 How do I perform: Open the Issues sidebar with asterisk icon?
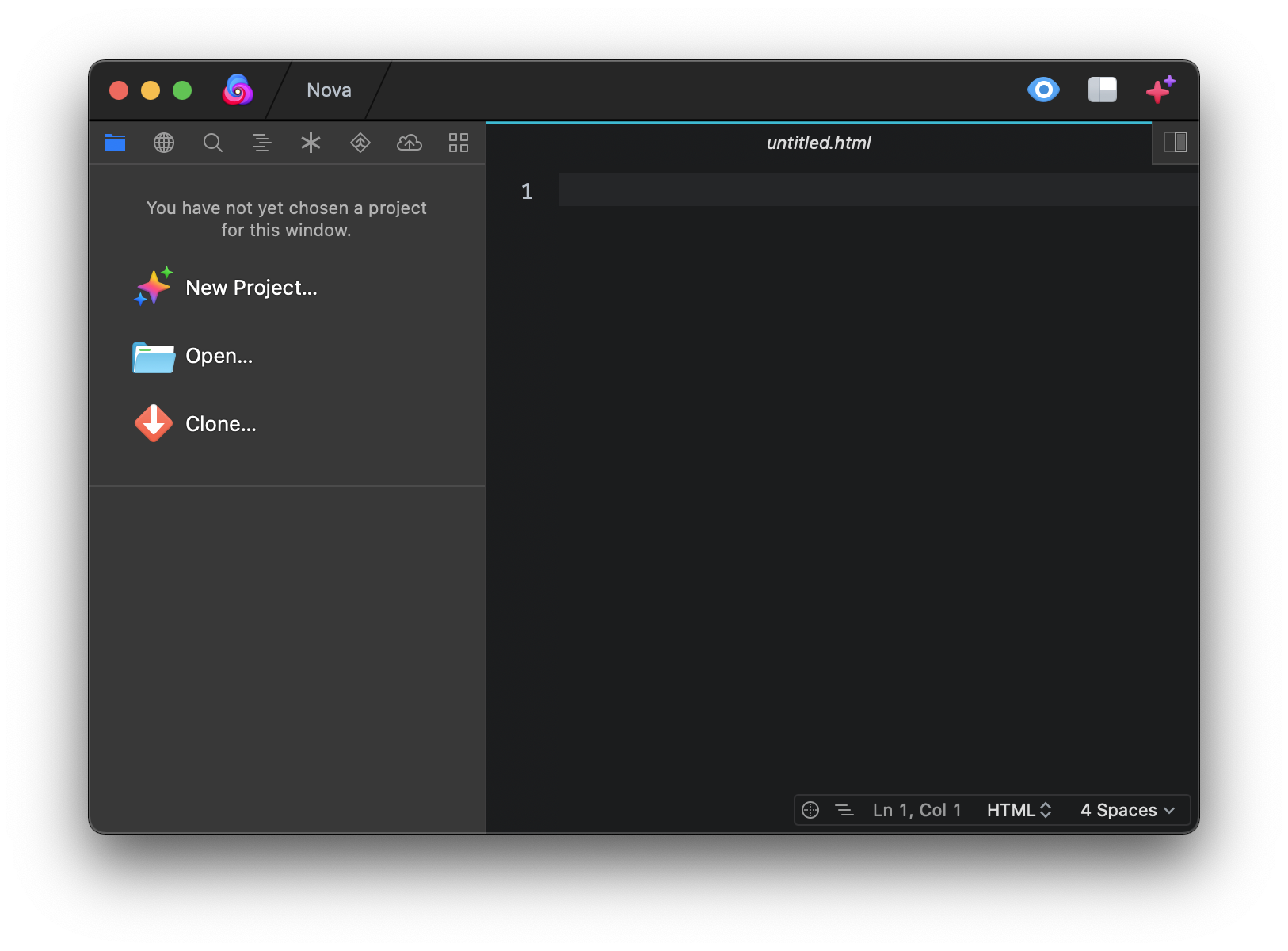pyautogui.click(x=311, y=143)
